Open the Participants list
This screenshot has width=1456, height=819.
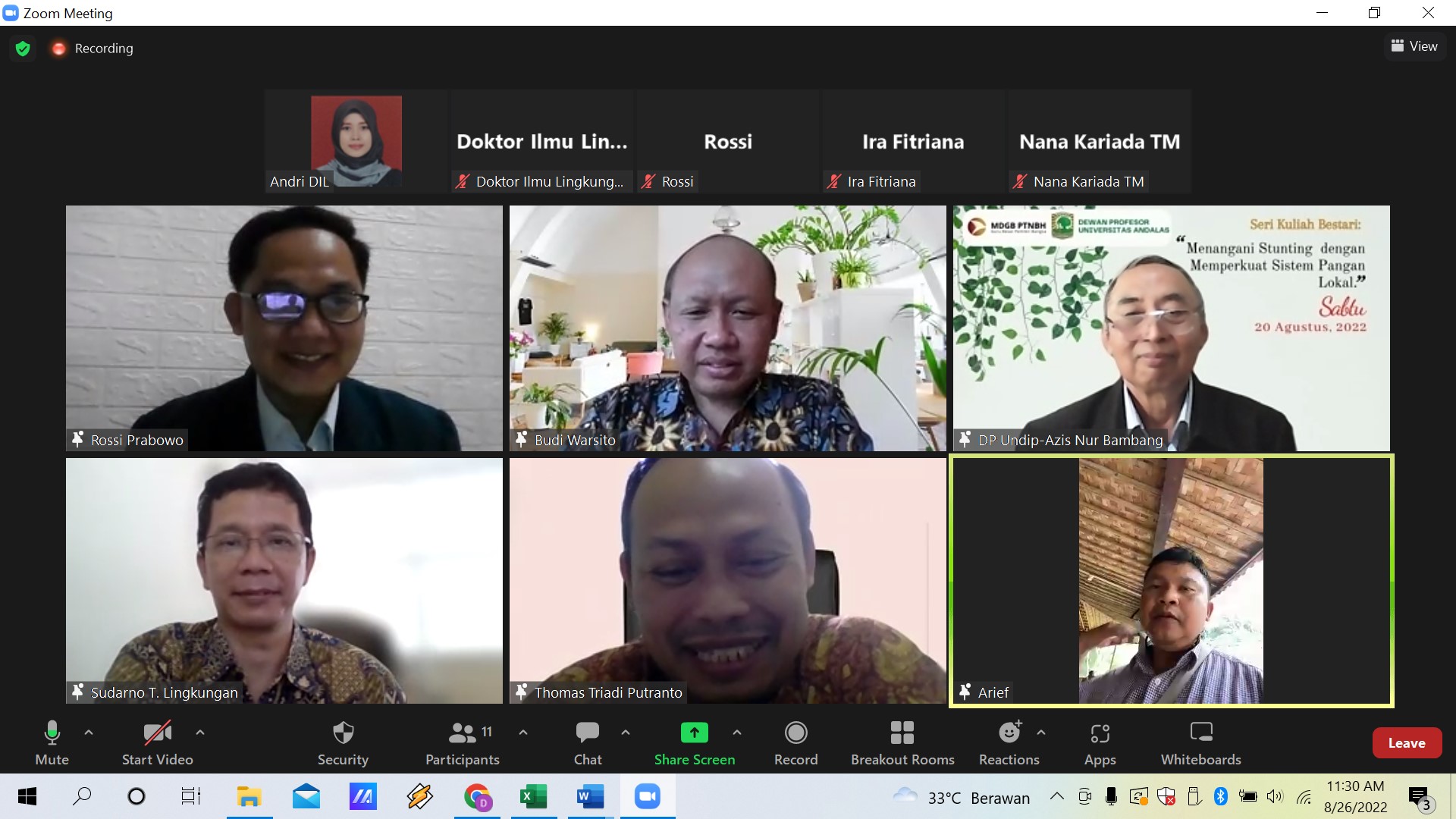[x=462, y=742]
